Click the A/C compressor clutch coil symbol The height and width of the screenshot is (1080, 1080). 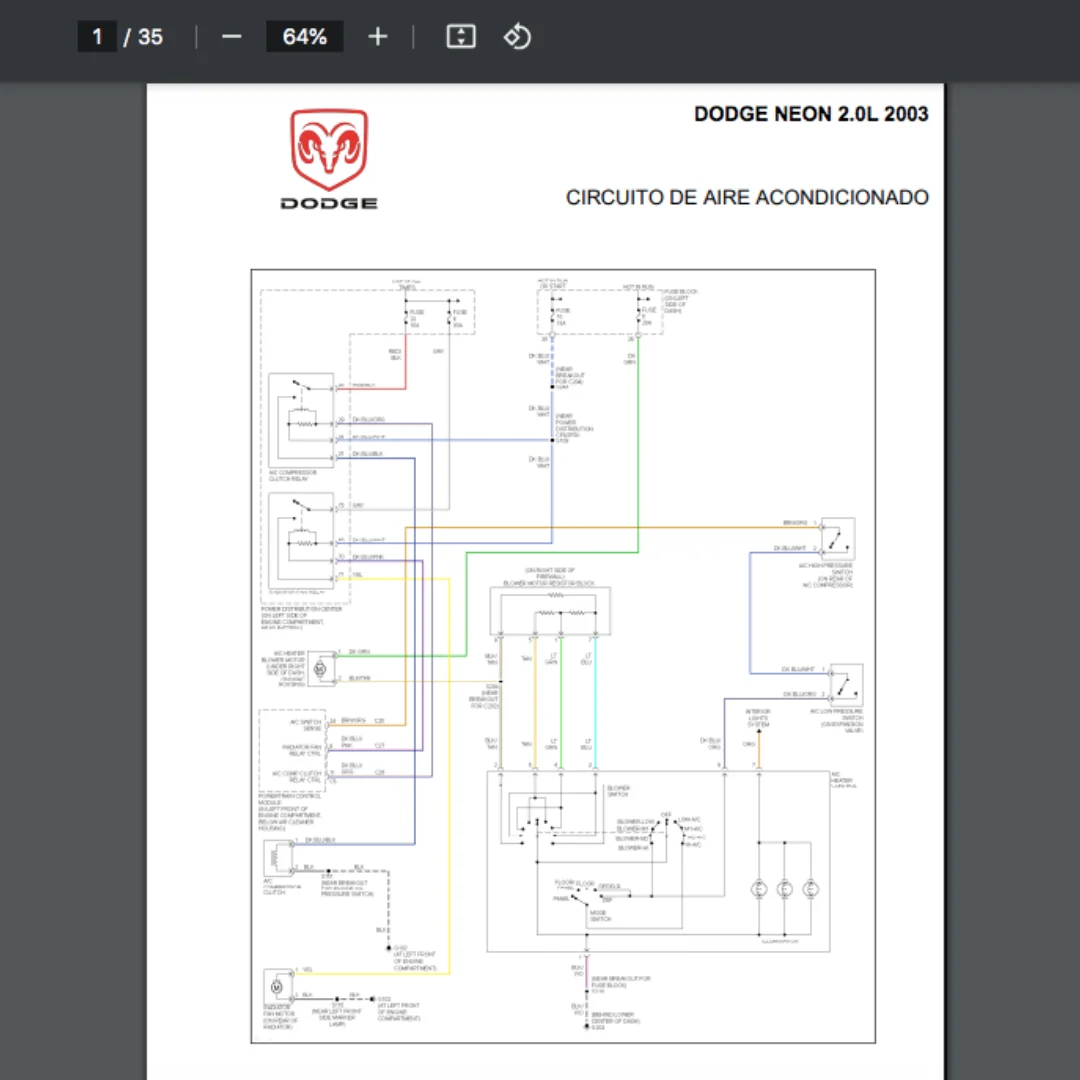pyautogui.click(x=277, y=858)
